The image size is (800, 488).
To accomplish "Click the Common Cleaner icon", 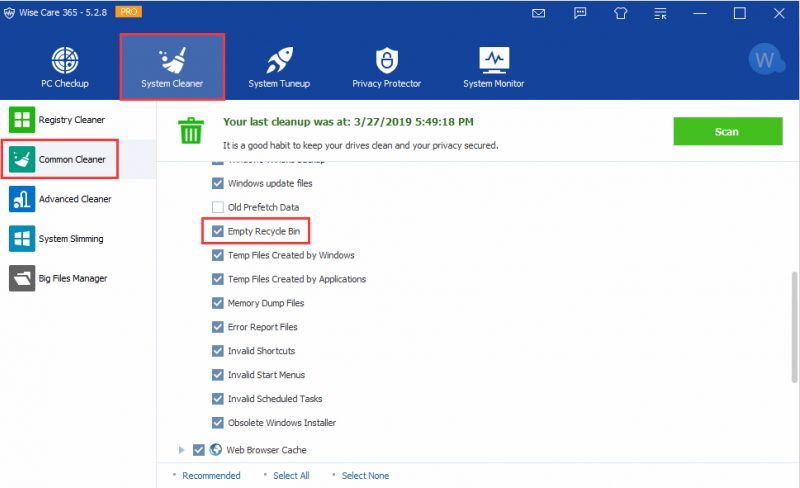I will [x=22, y=159].
